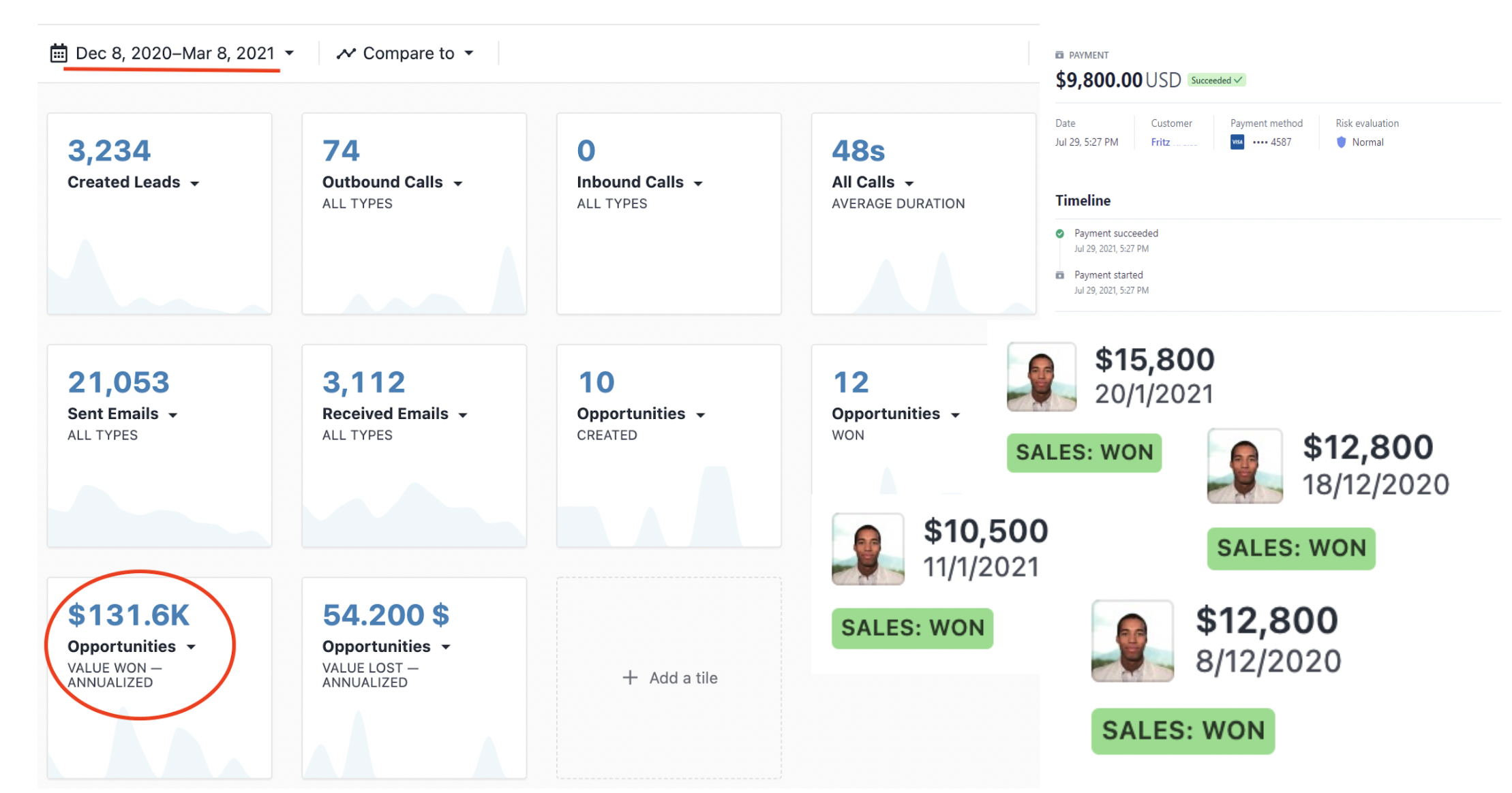Click the profile photo beside $10,500
Viewport: 1512px width, 793px height.
[x=867, y=549]
